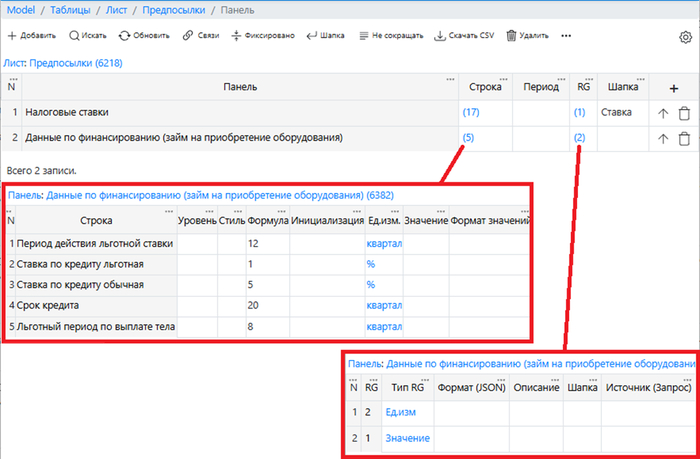Open the (17) Строка link for Налоговые ставки
This screenshot has height=459, width=700.
click(x=471, y=114)
